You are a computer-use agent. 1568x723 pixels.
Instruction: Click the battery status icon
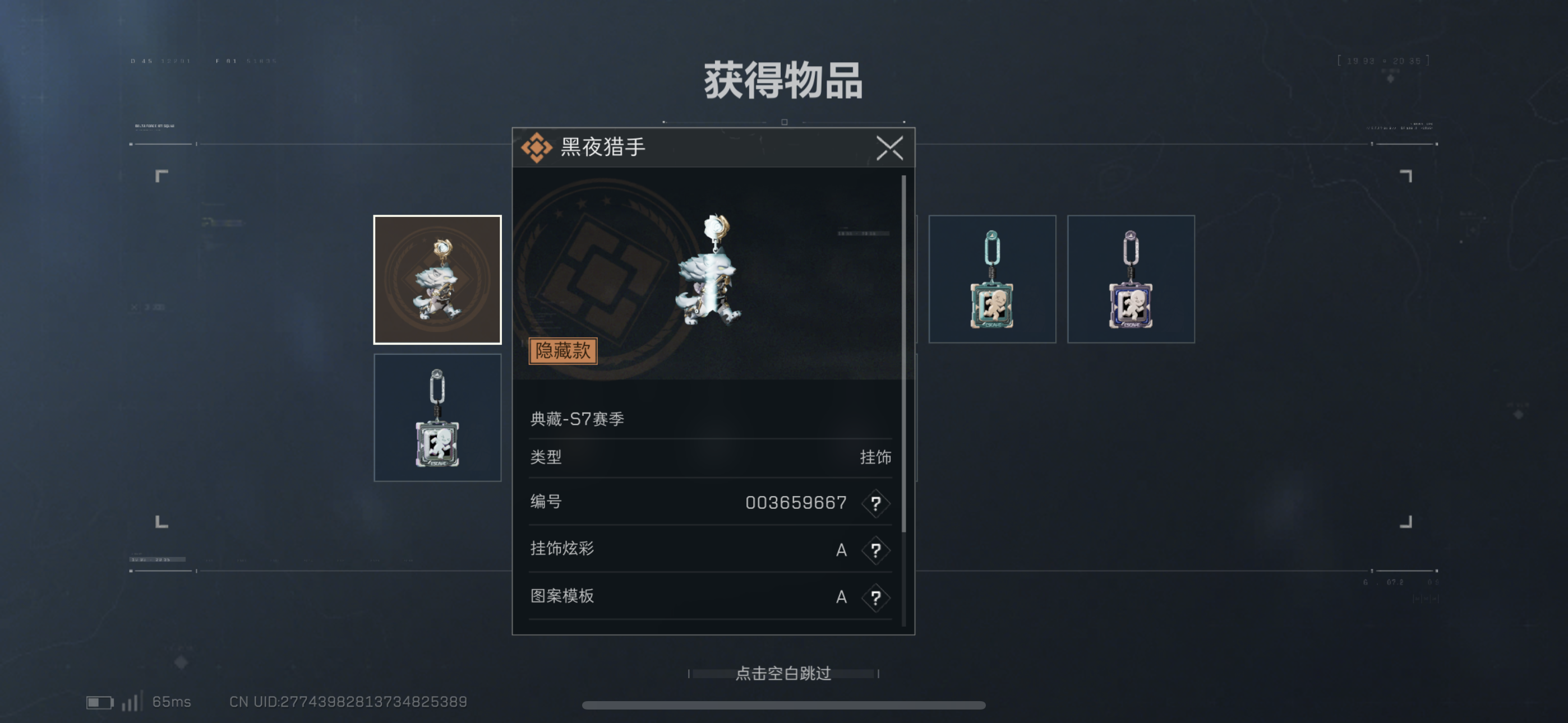click(x=100, y=702)
